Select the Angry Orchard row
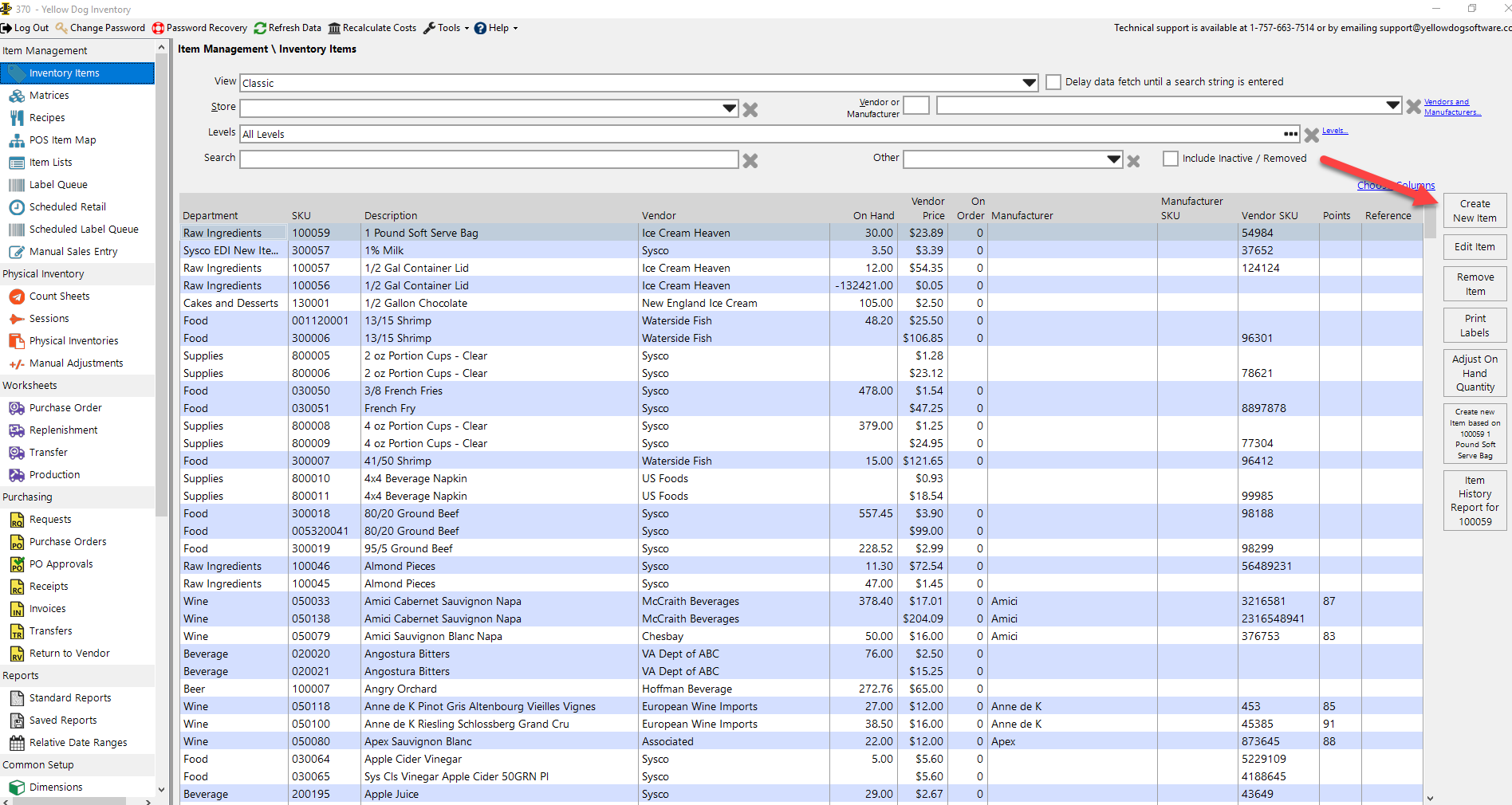The width and height of the screenshot is (1512, 805). pos(801,689)
